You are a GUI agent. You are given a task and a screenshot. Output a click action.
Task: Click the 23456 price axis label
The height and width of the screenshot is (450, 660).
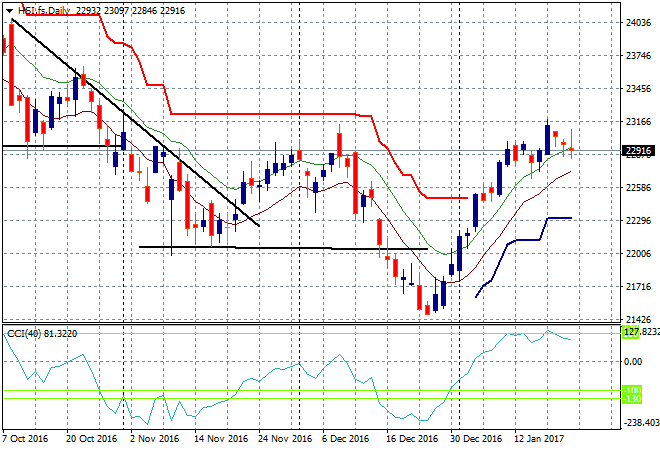[x=639, y=89]
